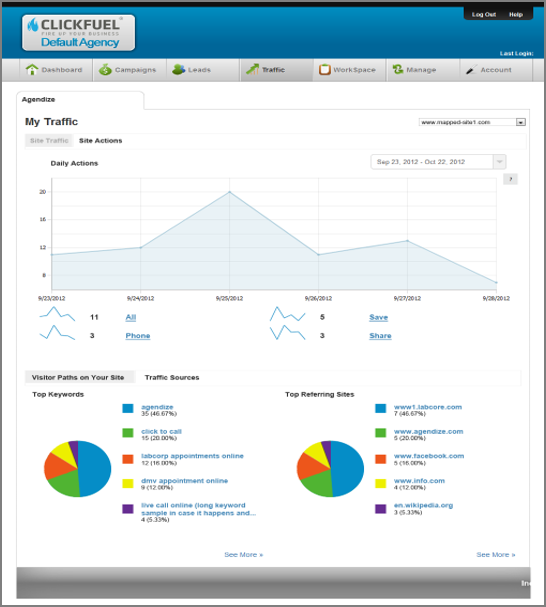Click the blue swatch beside agendize

[128, 408]
